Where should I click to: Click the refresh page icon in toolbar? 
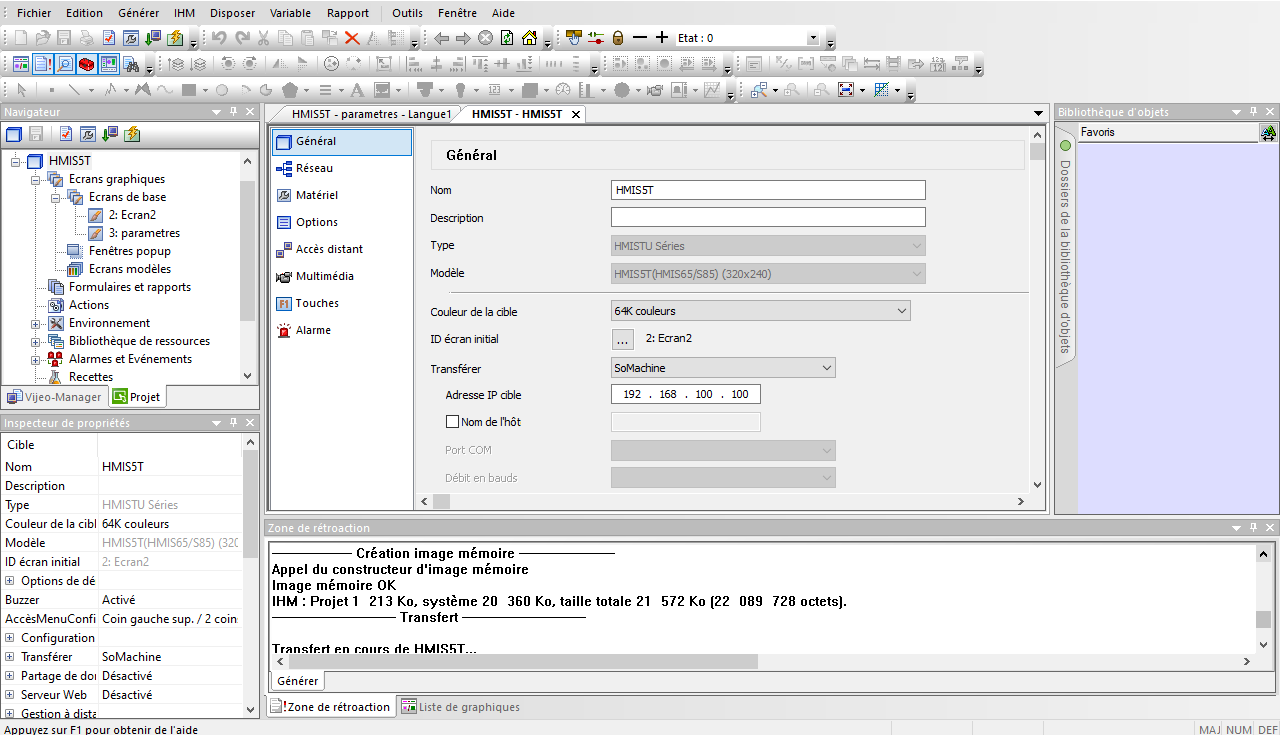pyautogui.click(x=507, y=38)
